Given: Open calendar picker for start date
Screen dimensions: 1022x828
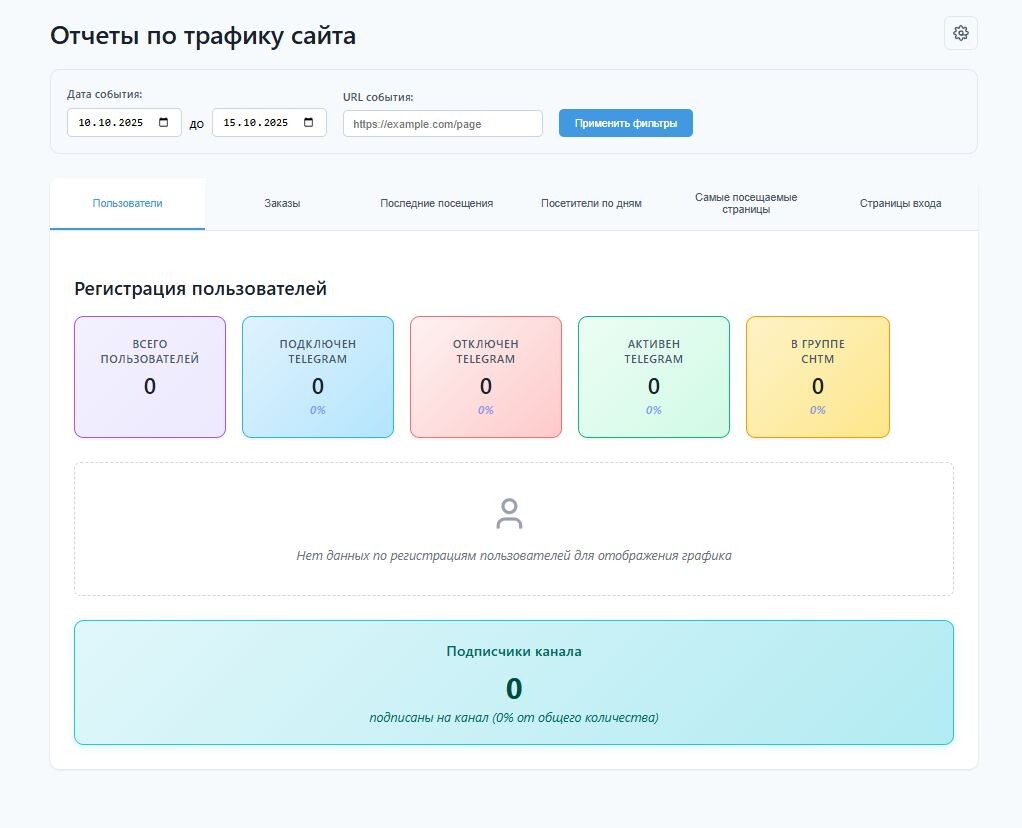Looking at the screenshot, I should pyautogui.click(x=163, y=123).
